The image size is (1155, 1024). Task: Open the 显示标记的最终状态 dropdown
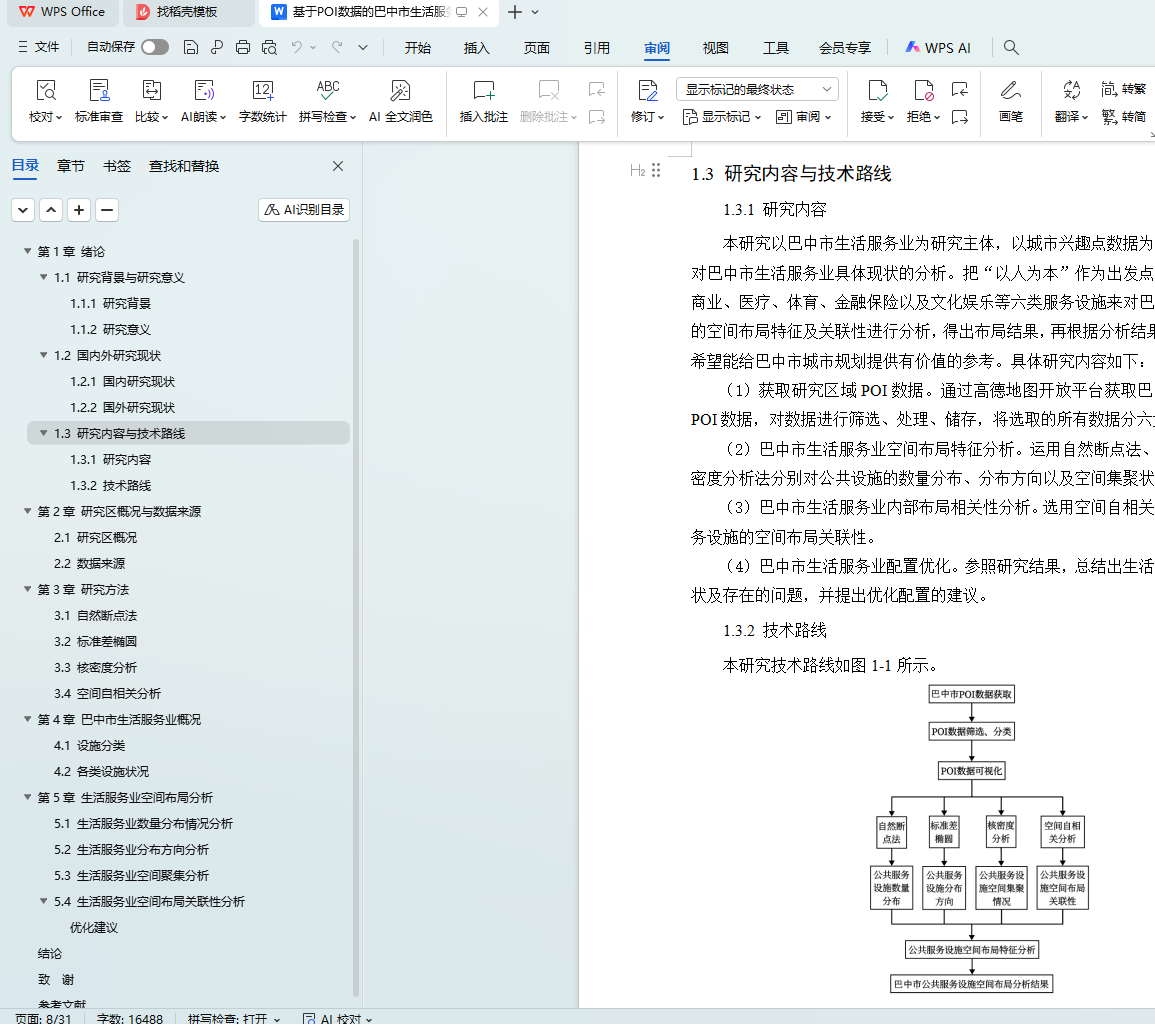point(757,89)
